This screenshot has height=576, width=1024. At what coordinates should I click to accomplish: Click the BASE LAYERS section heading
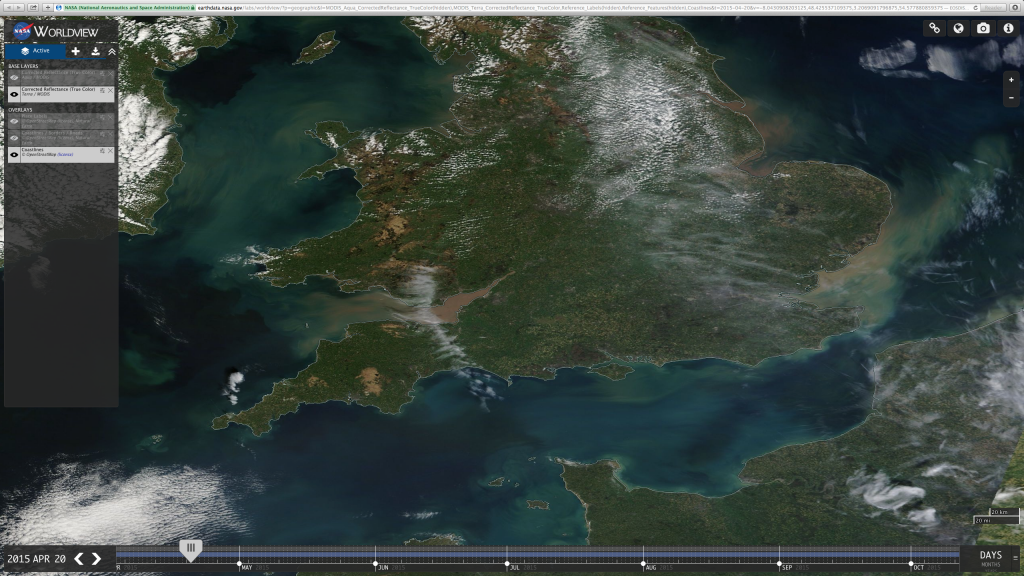point(24,66)
